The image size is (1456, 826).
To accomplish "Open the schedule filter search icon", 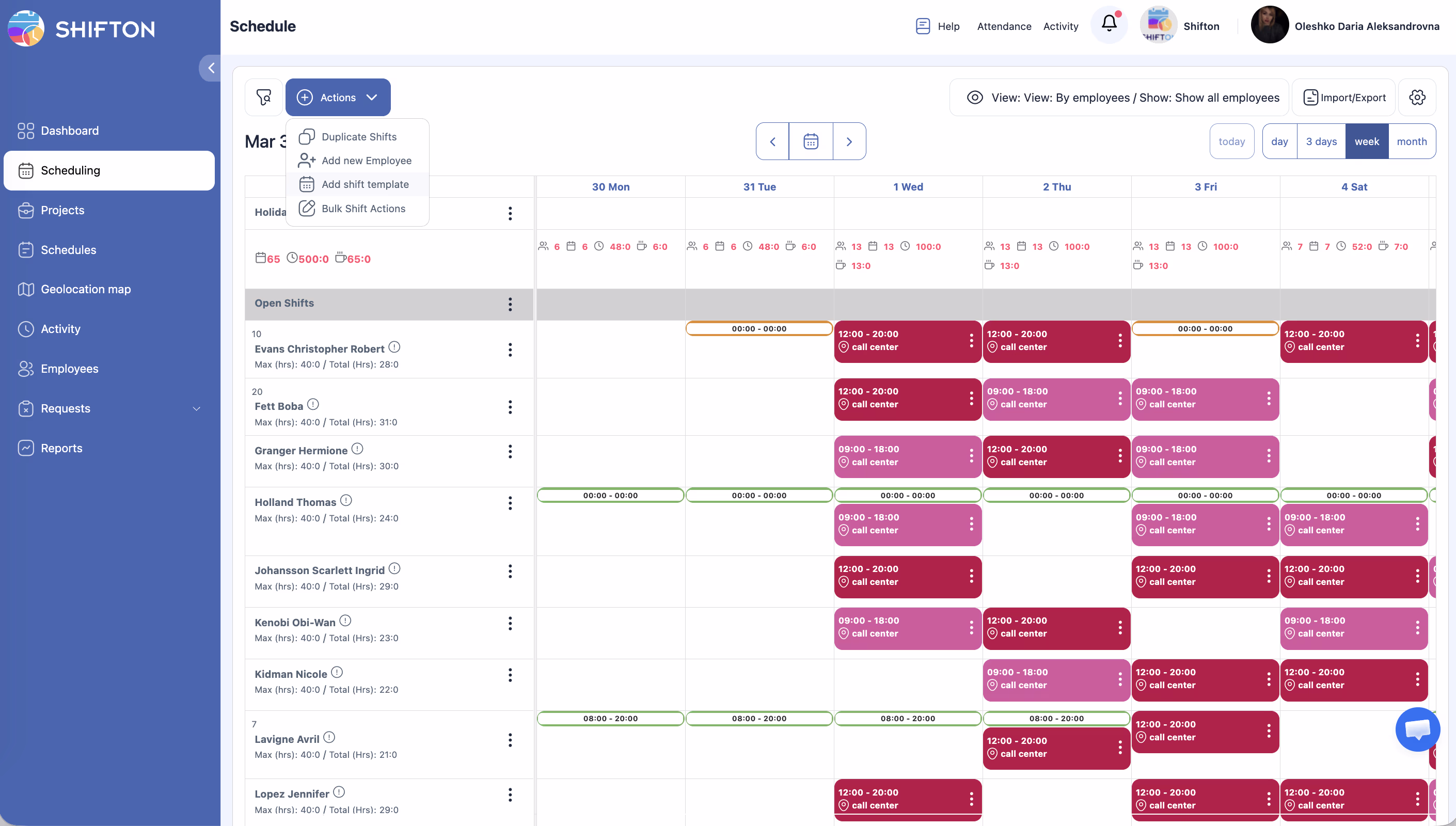I will [x=264, y=97].
